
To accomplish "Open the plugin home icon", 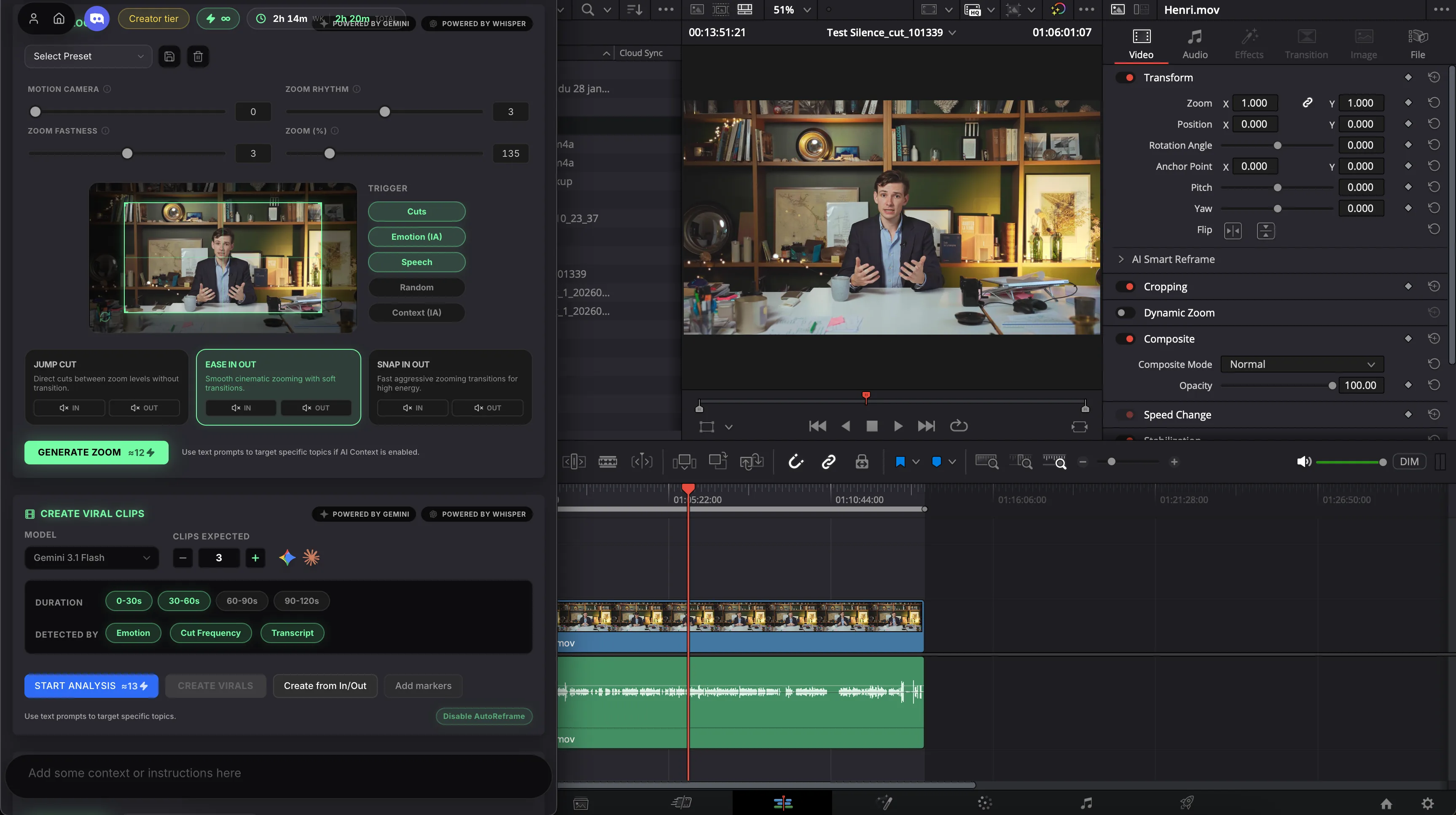I will pos(59,19).
